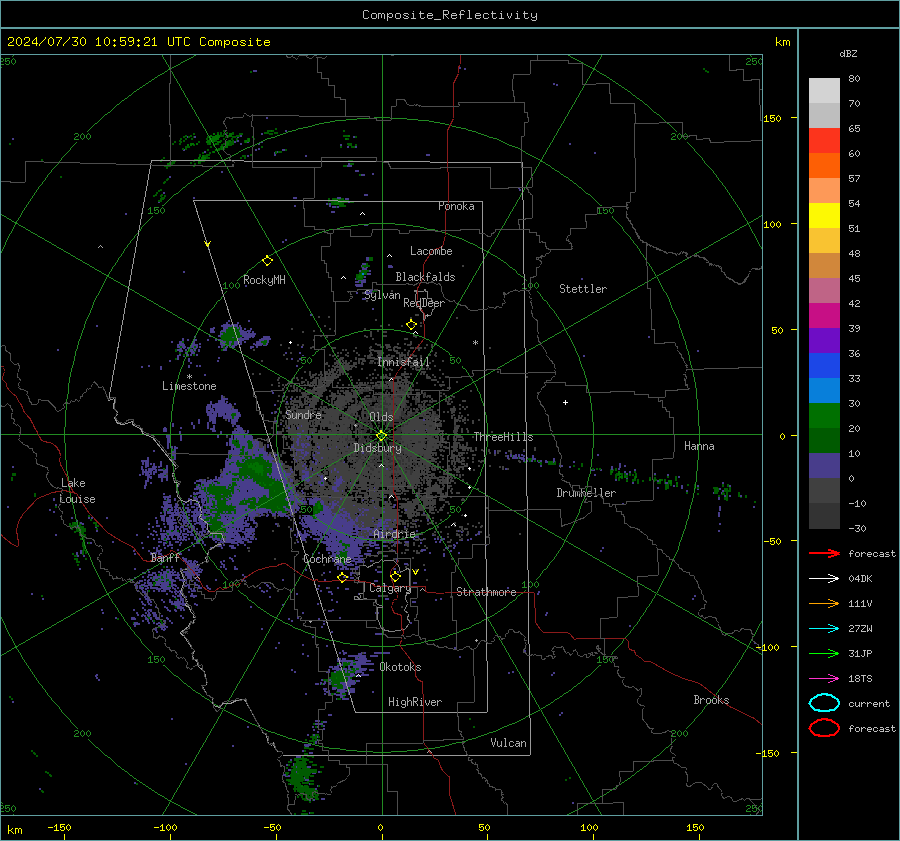Click the red forecast ellipse icon

[x=824, y=728]
